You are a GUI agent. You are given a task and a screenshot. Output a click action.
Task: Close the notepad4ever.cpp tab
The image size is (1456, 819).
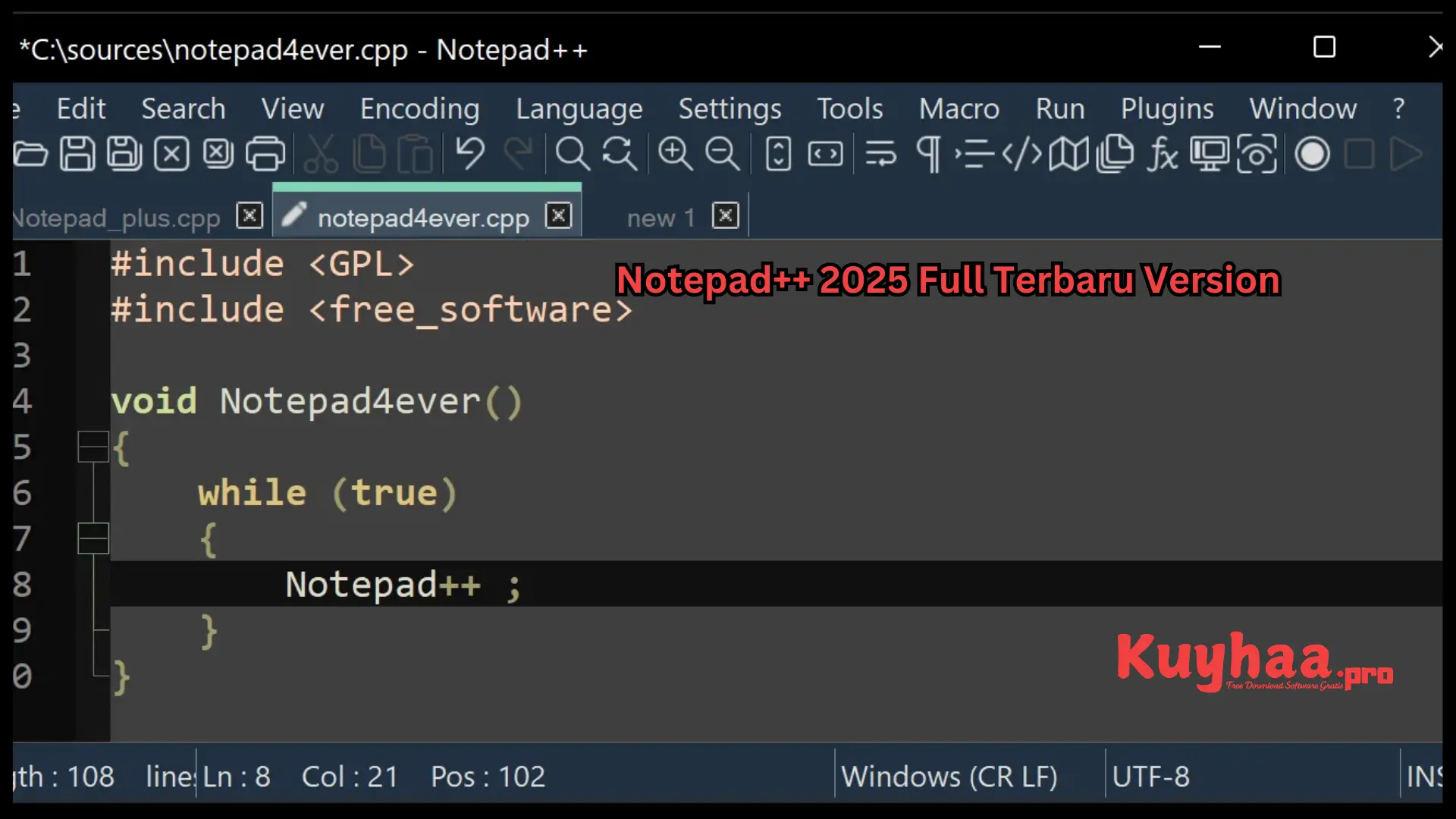pos(559,215)
